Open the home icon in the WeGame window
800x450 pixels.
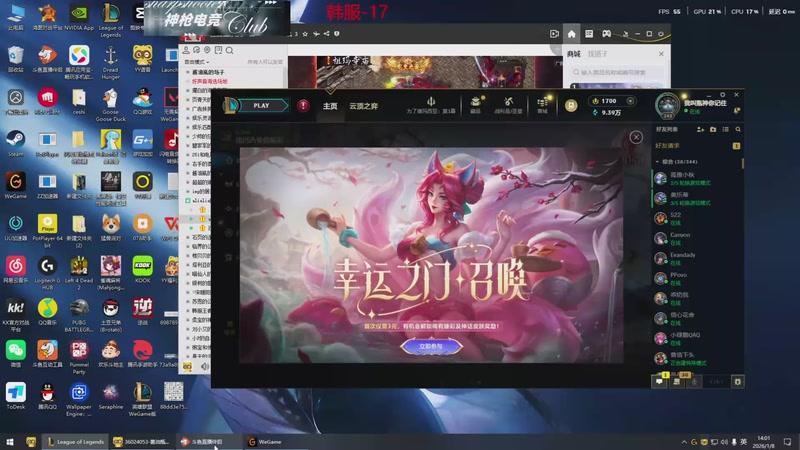click(x=571, y=34)
